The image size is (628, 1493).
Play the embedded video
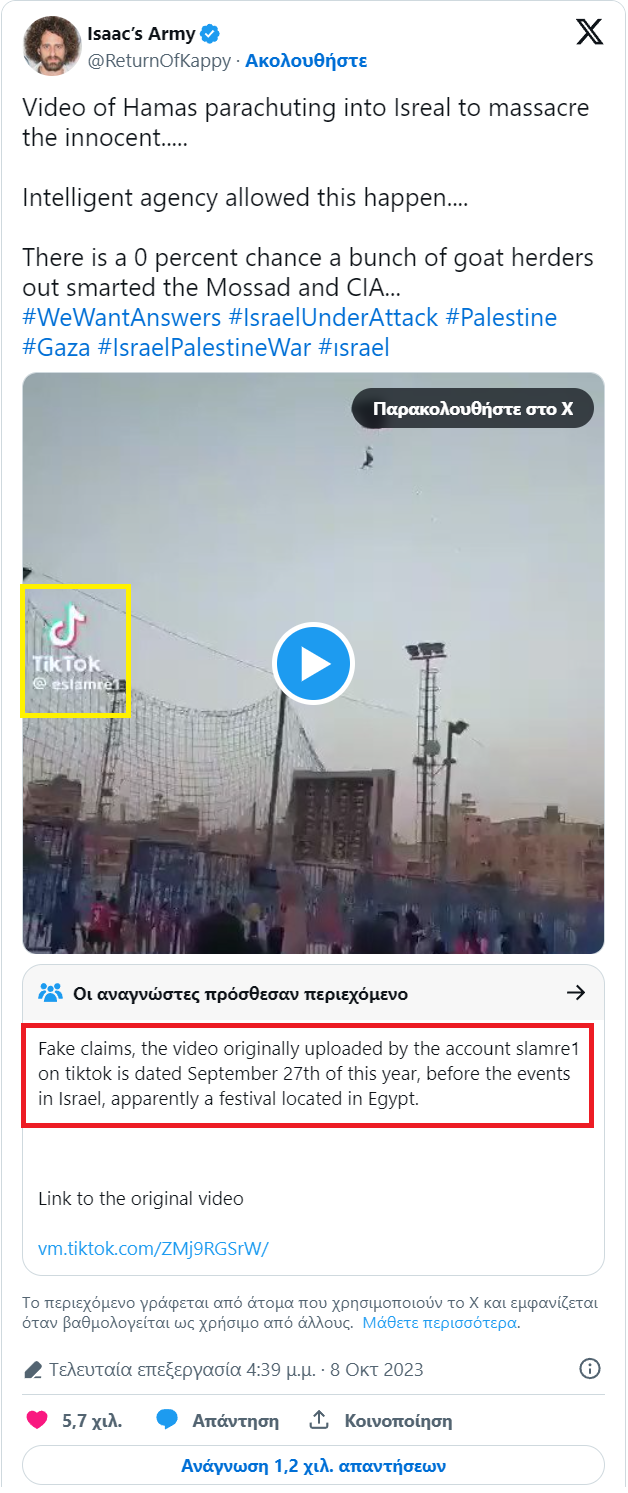tap(313, 663)
